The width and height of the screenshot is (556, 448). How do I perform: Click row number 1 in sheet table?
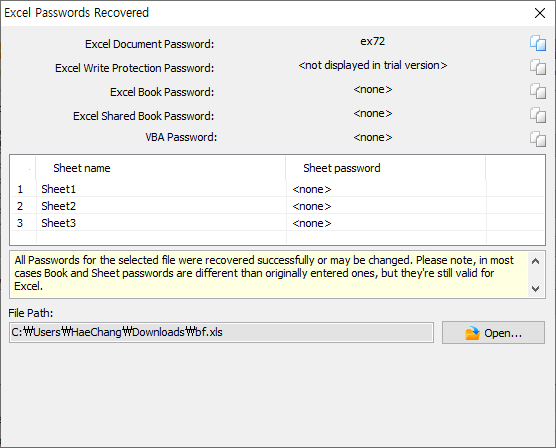pos(20,189)
